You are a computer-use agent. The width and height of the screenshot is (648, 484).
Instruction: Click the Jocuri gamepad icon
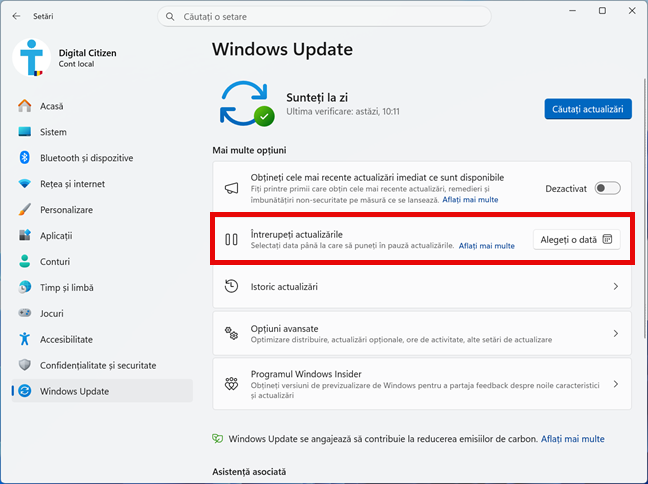[x=25, y=313]
